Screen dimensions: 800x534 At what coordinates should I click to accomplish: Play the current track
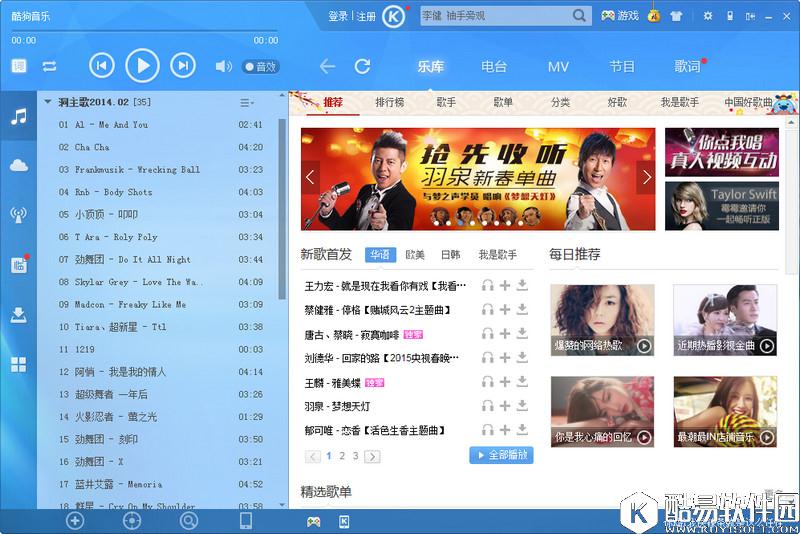click(142, 65)
